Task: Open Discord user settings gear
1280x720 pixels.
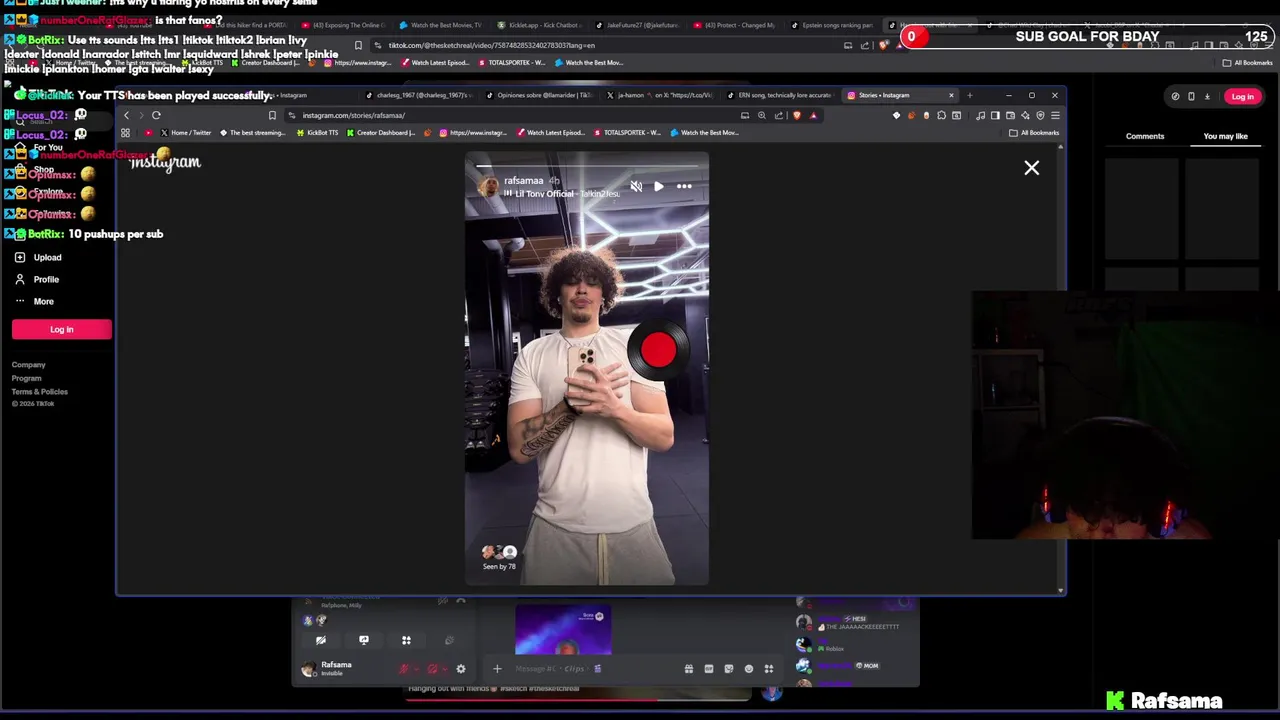Action: [461, 669]
